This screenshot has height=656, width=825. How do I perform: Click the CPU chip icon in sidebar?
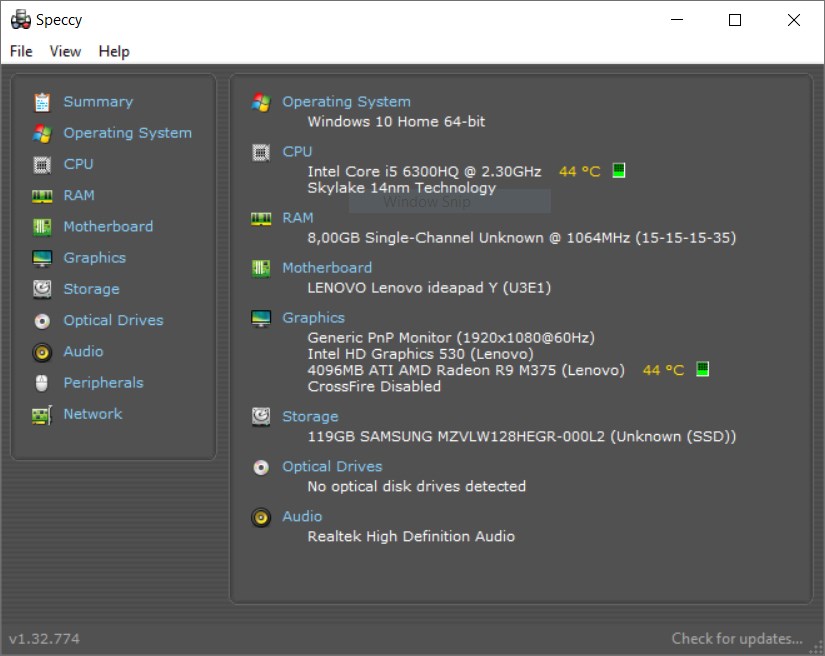click(42, 165)
